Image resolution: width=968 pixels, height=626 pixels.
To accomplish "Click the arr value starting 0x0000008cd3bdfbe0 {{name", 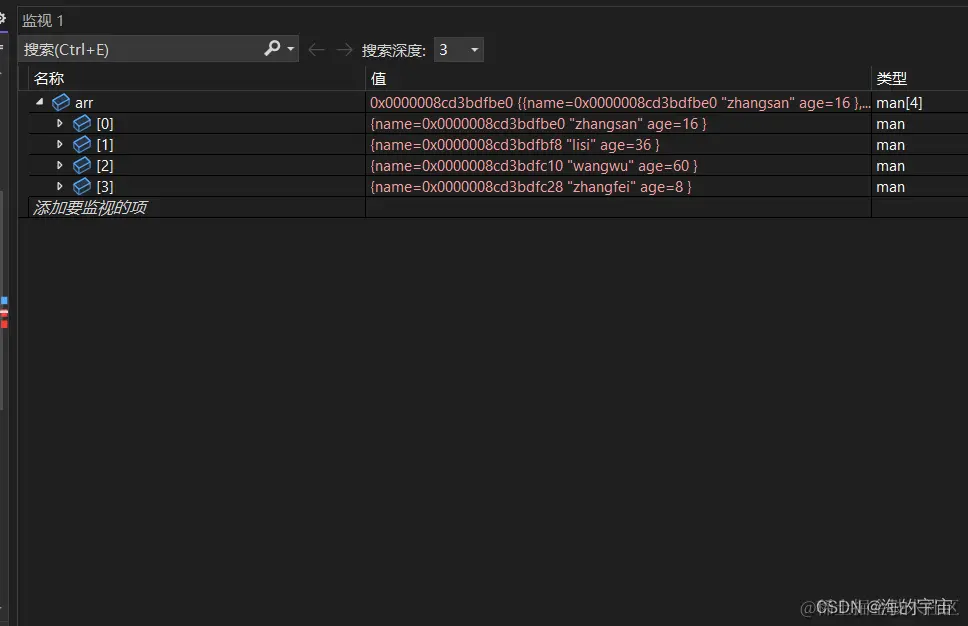I will (620, 103).
